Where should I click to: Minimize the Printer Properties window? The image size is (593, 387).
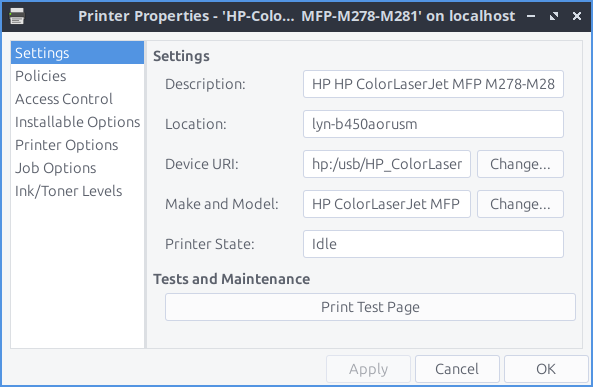[x=531, y=16]
